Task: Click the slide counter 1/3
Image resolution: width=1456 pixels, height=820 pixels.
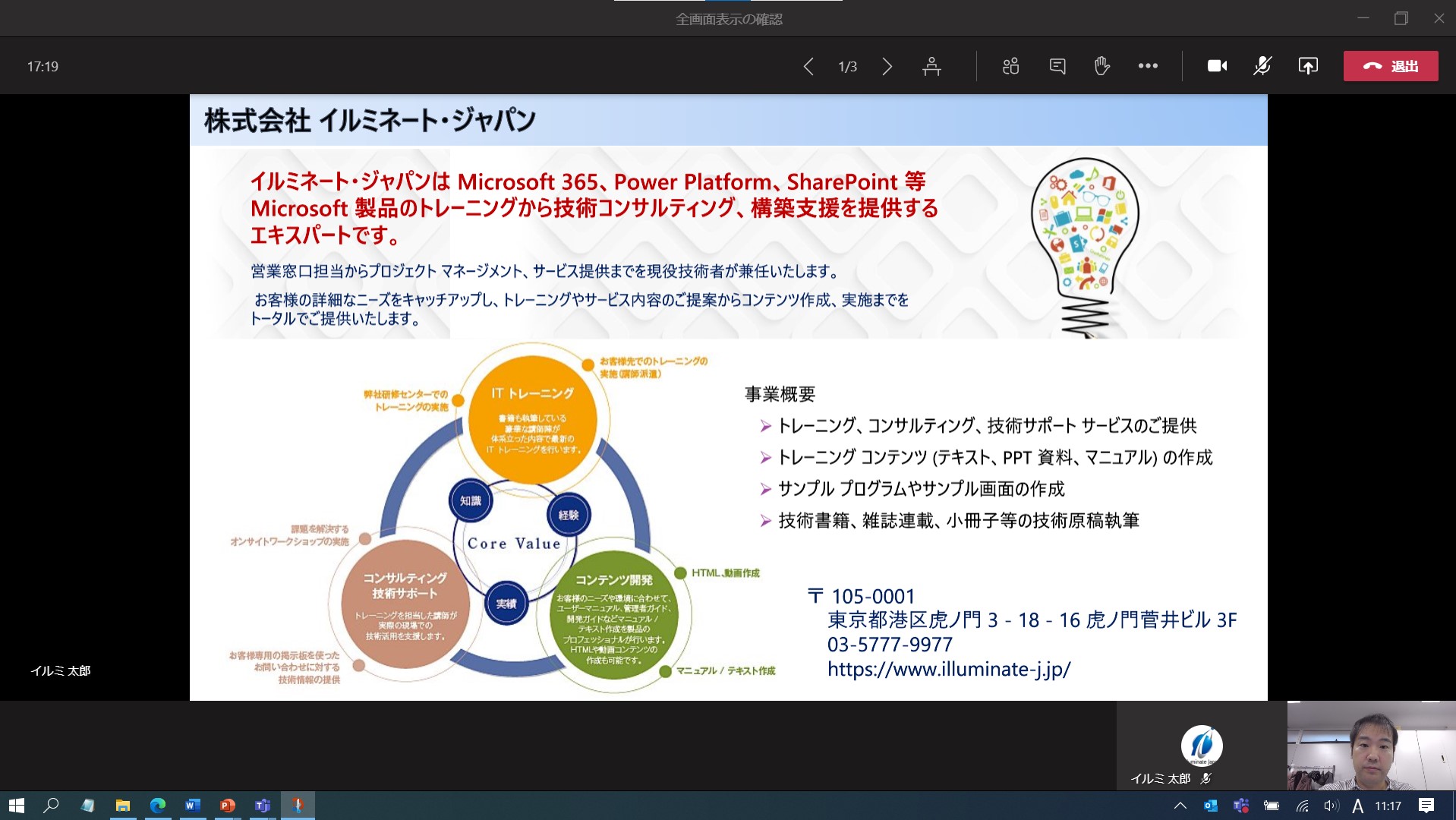Action: coord(847,67)
